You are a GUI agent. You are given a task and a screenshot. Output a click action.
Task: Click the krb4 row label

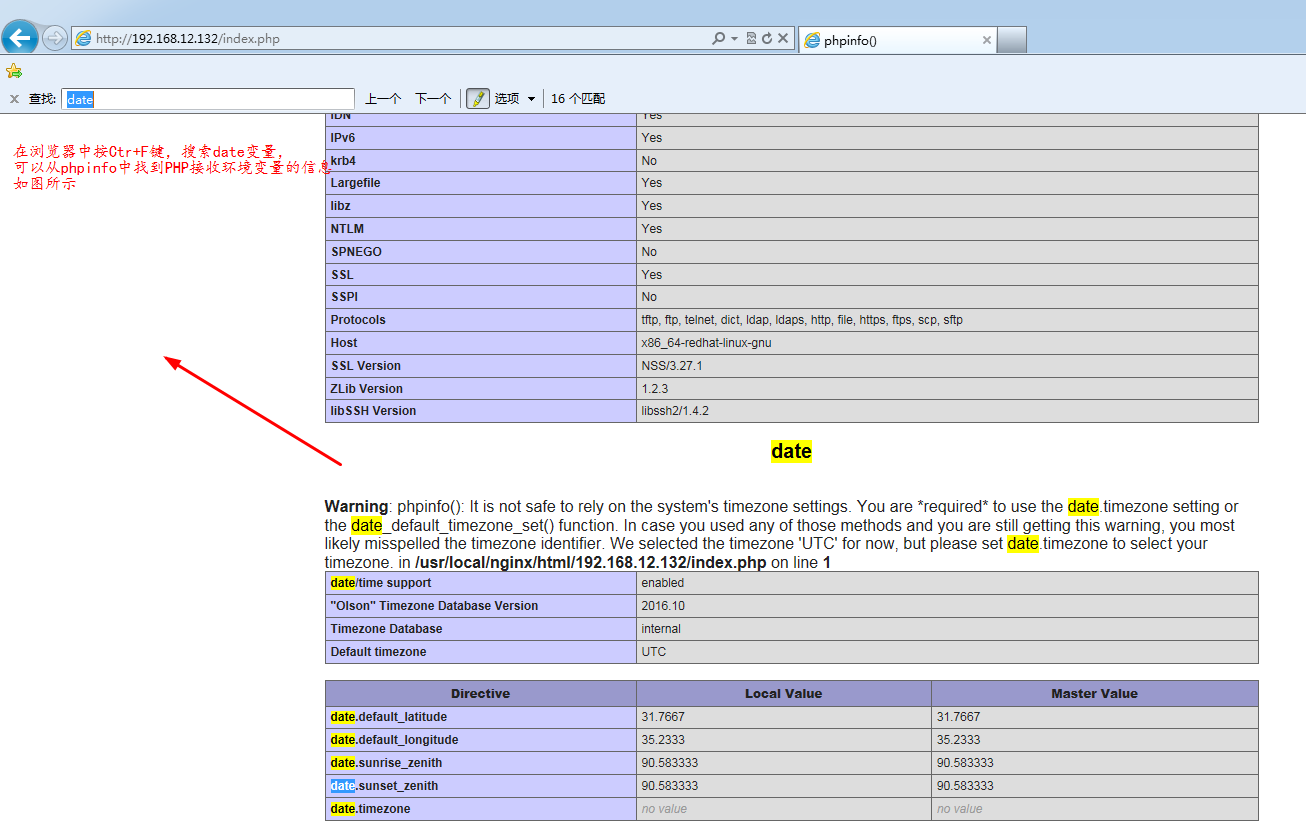pyautogui.click(x=343, y=160)
